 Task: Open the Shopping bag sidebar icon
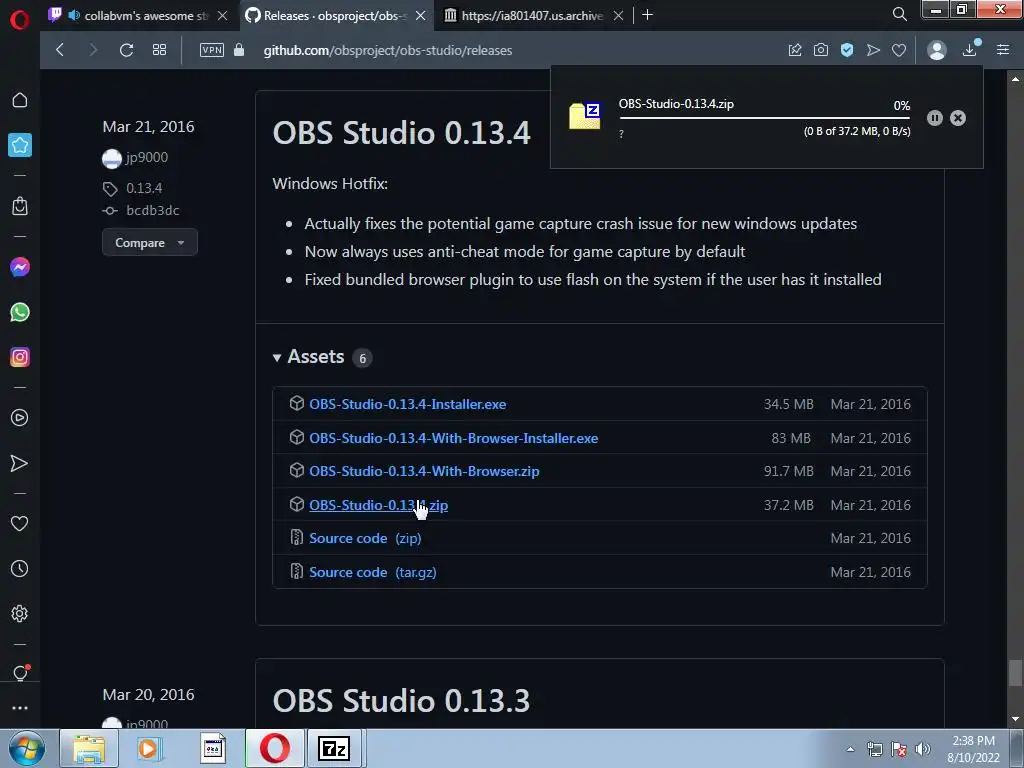(x=20, y=206)
